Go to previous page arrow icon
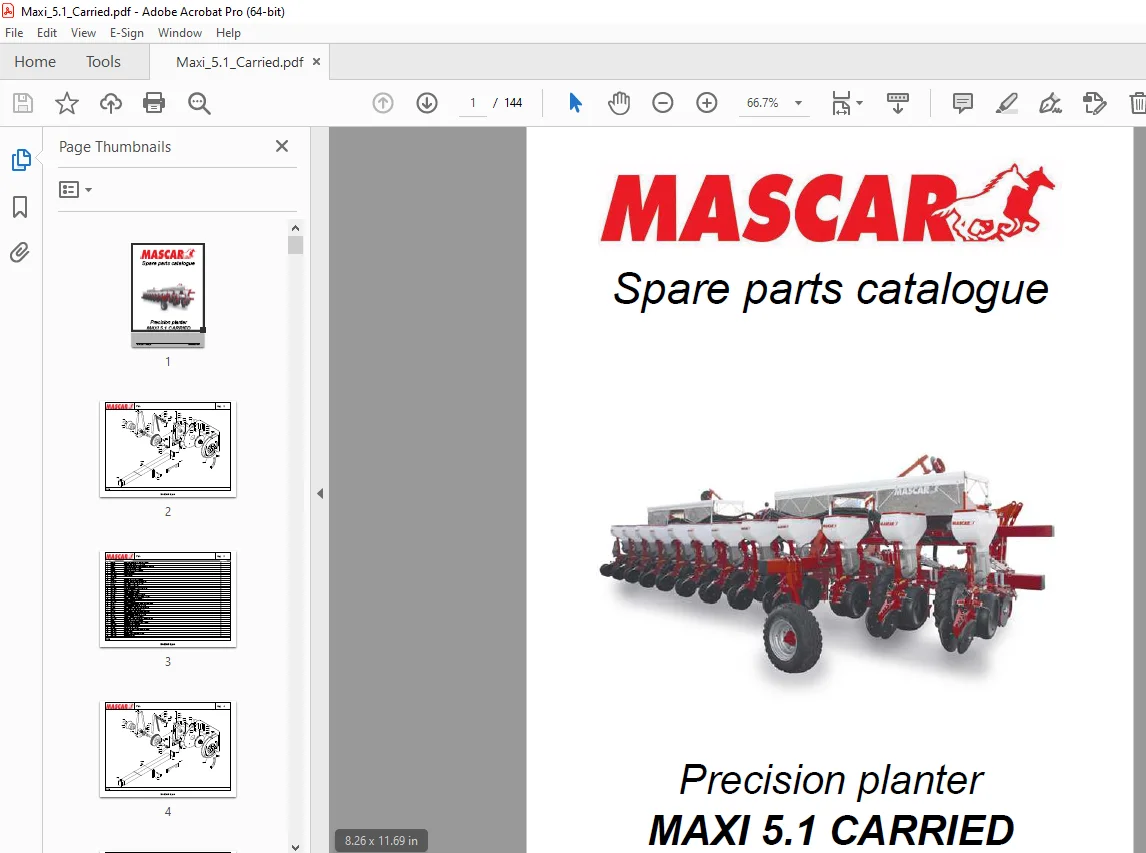1146x853 pixels. point(383,103)
